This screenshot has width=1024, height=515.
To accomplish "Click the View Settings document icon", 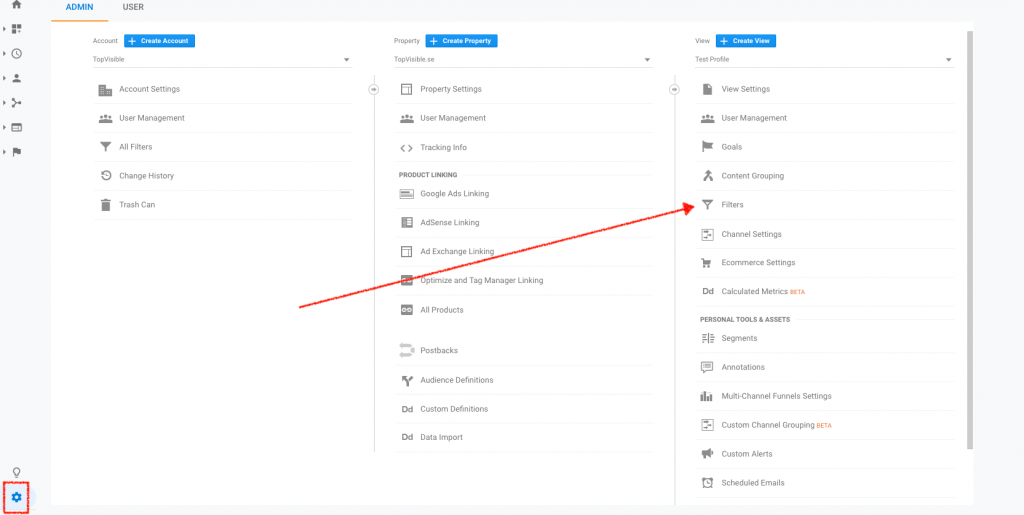I will pos(707,89).
